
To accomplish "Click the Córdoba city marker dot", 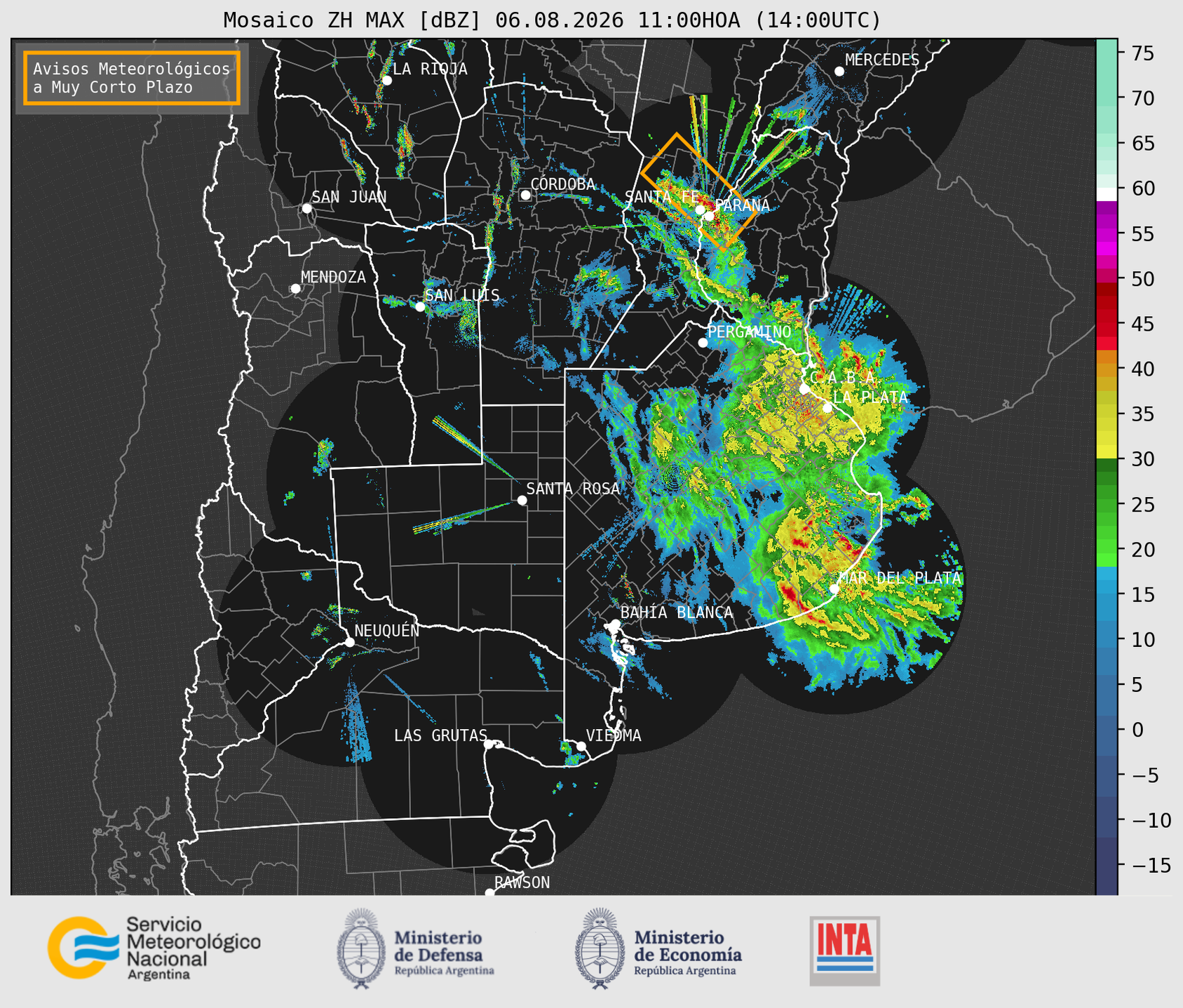I will point(526,195).
